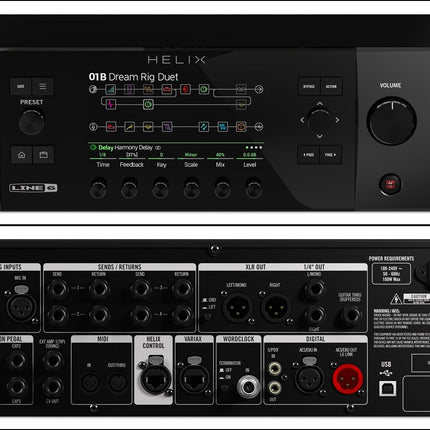Select the yellow diagonal block in bottom path

(x=129, y=127)
